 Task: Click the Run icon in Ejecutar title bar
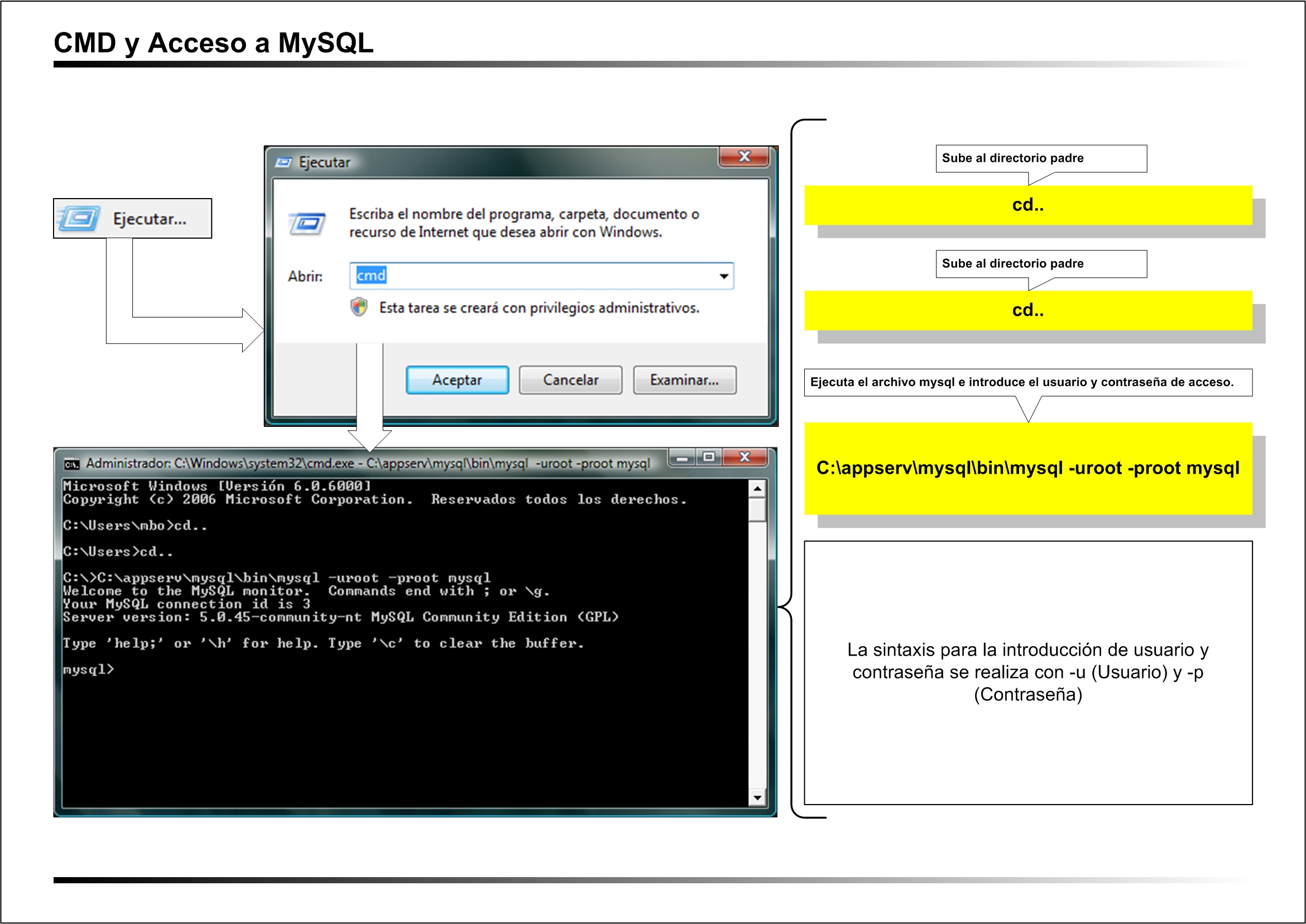point(284,163)
